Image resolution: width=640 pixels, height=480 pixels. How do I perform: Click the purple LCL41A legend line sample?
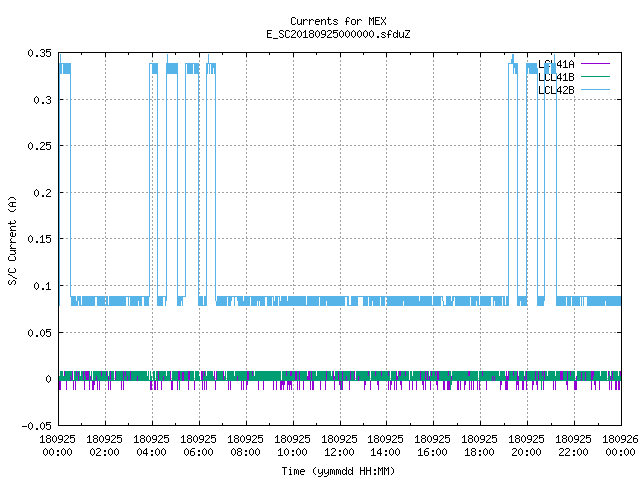[x=595, y=64]
